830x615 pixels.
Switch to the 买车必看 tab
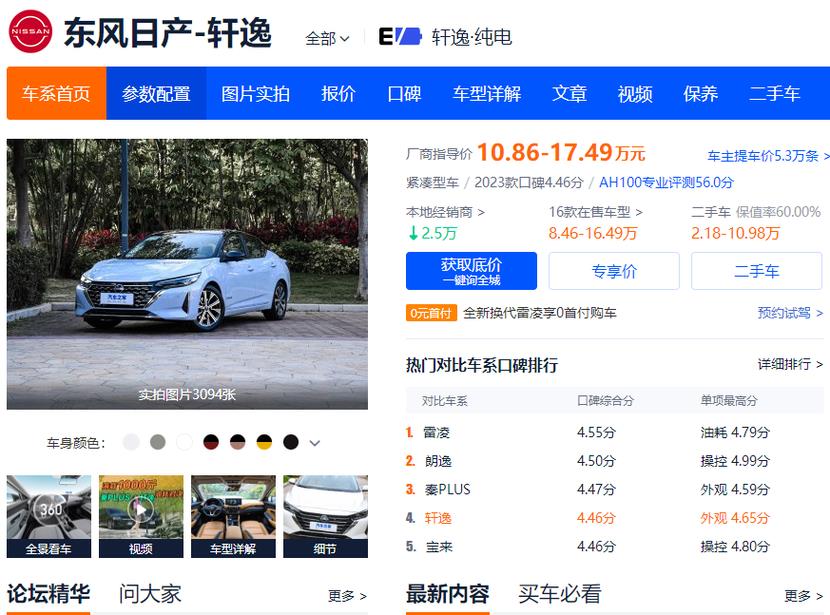pos(560,594)
